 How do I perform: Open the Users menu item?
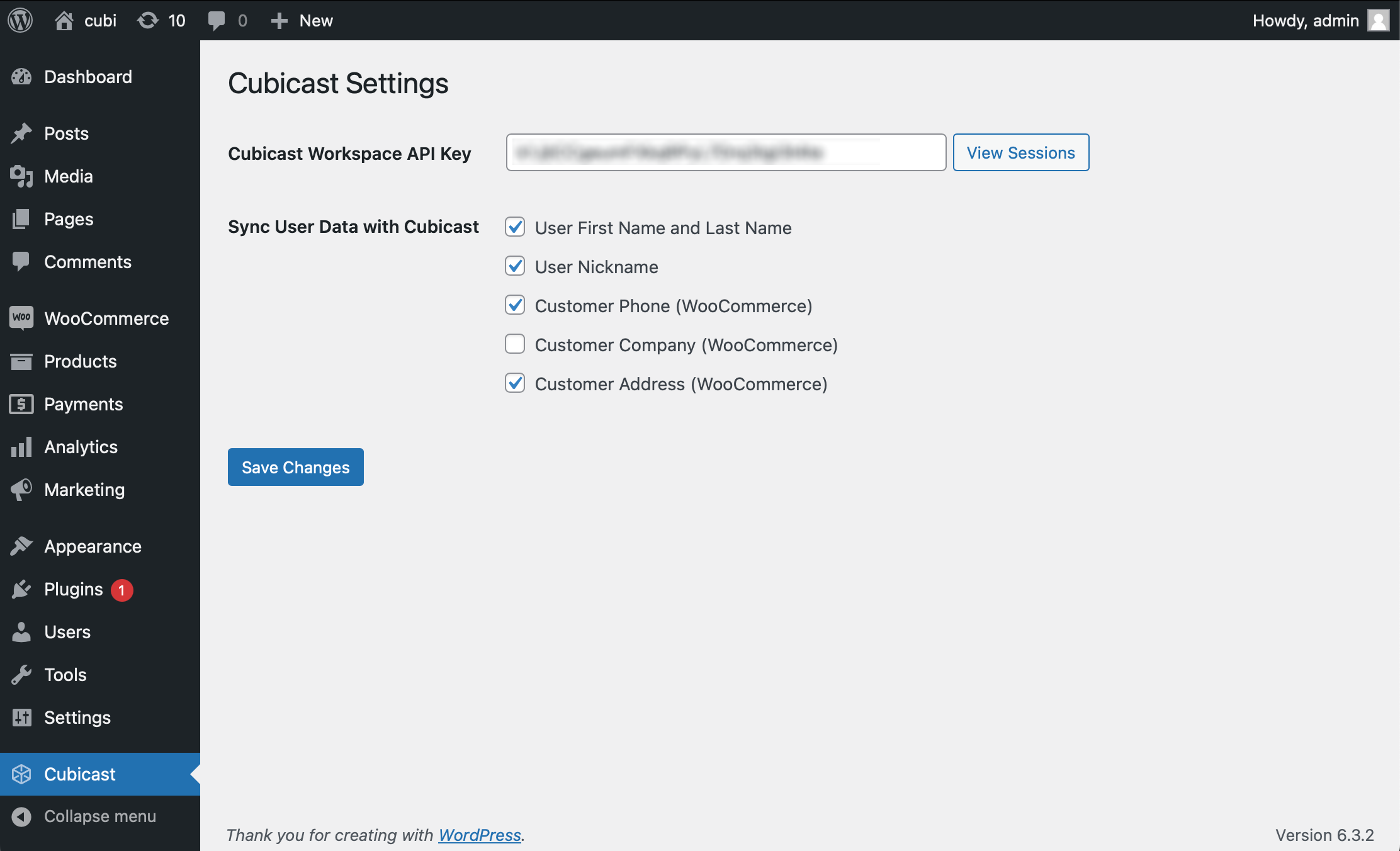click(100, 632)
